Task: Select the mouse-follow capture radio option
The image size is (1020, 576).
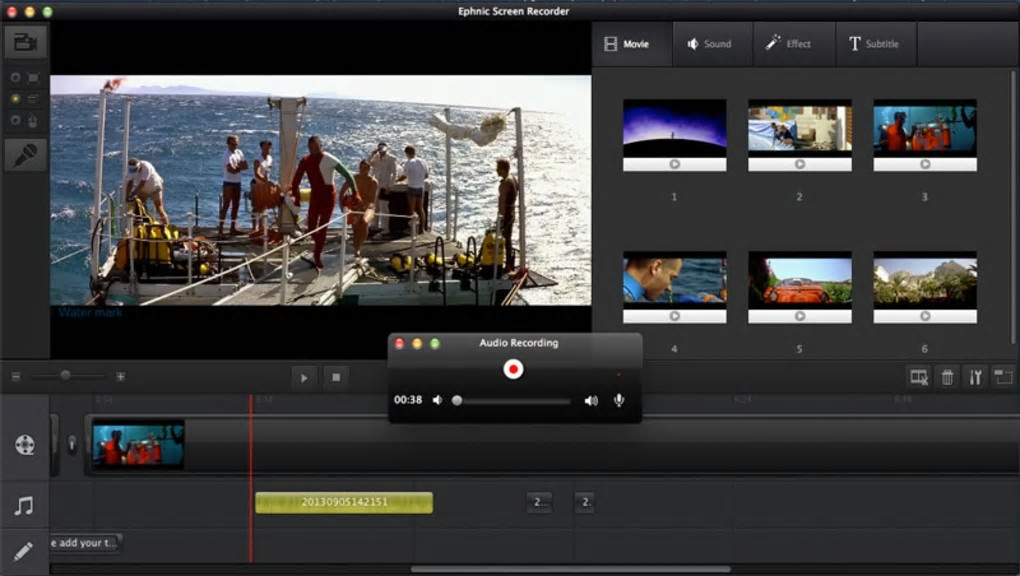Action: point(16,120)
